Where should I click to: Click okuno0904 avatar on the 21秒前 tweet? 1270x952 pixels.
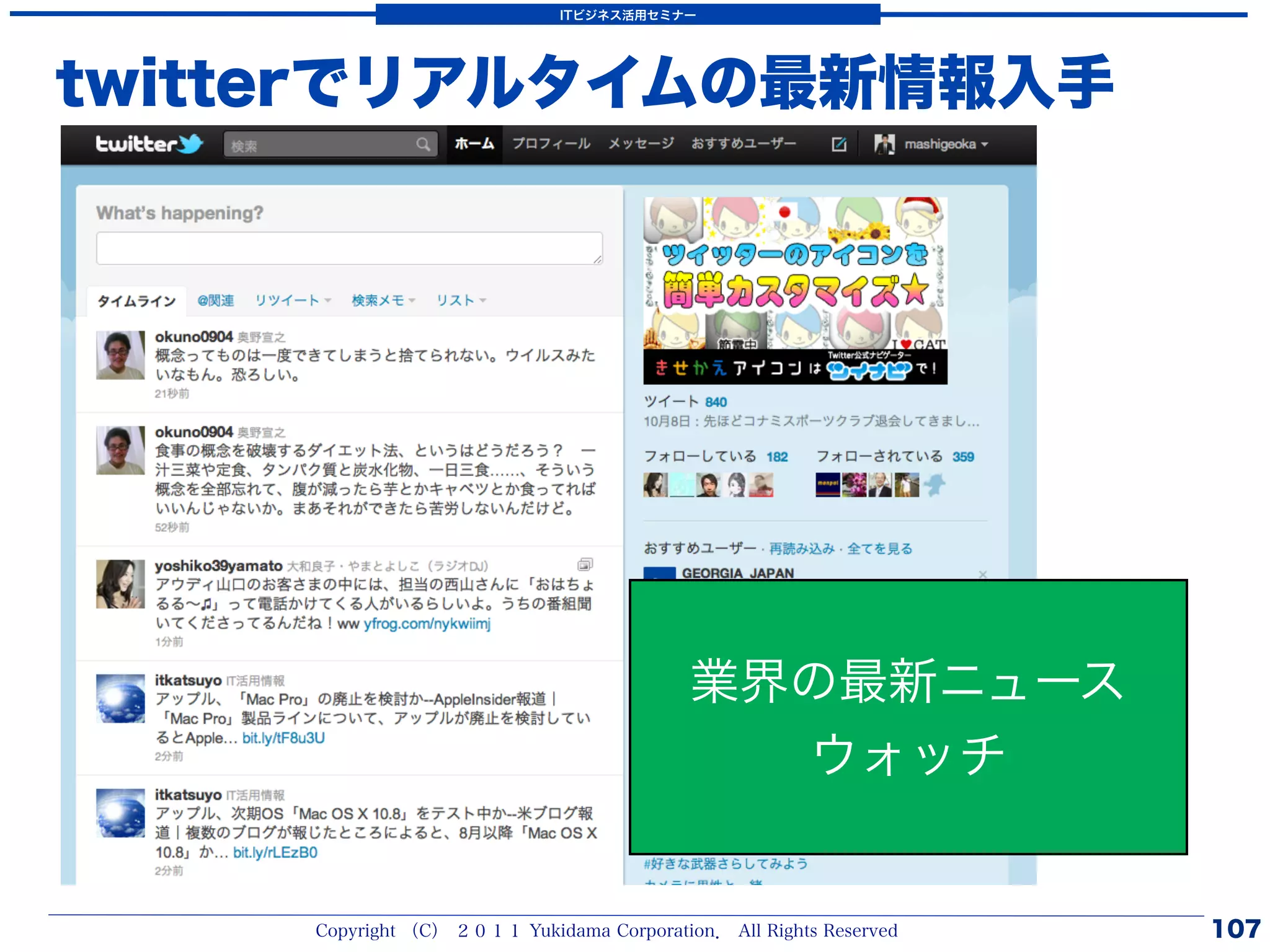(120, 355)
